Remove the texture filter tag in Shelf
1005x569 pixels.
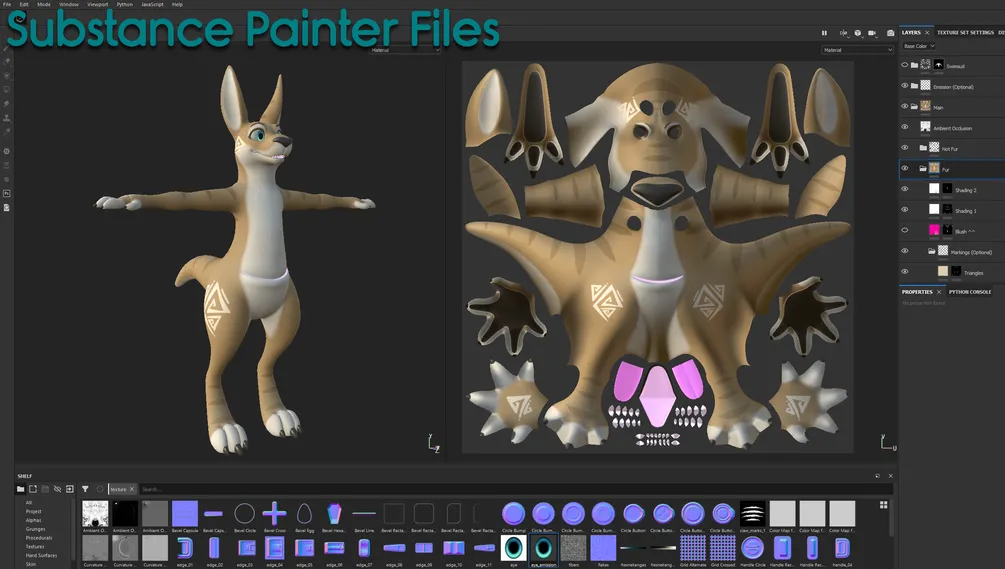[x=132, y=489]
